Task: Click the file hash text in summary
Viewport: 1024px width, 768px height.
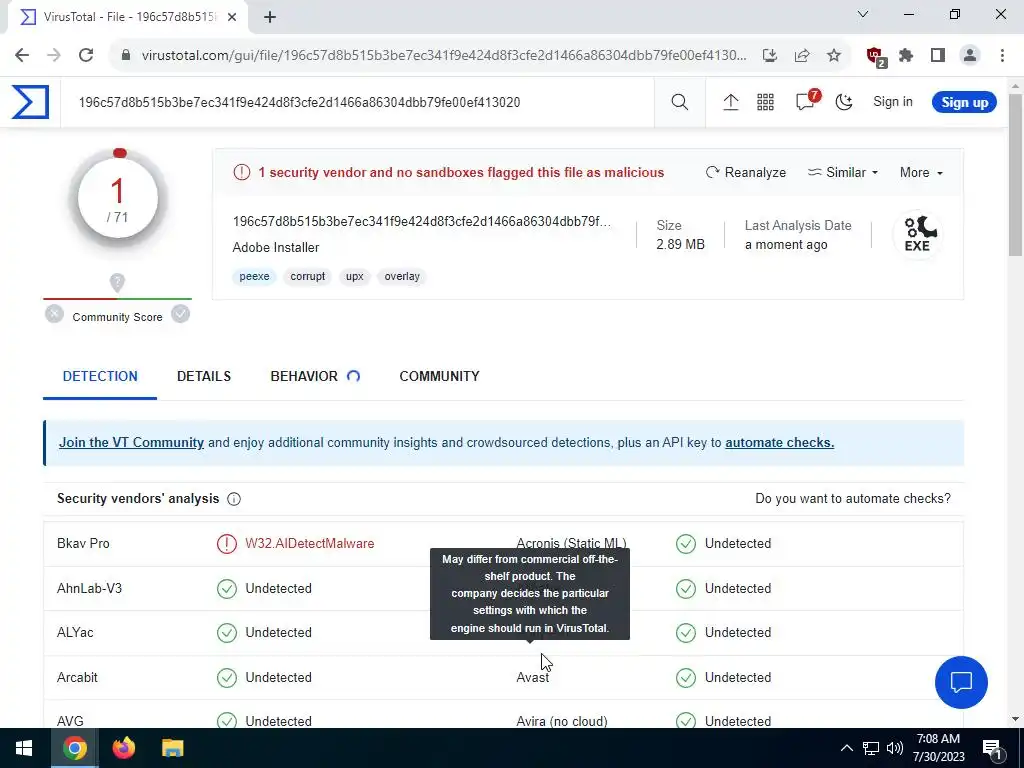Action: coord(422,221)
